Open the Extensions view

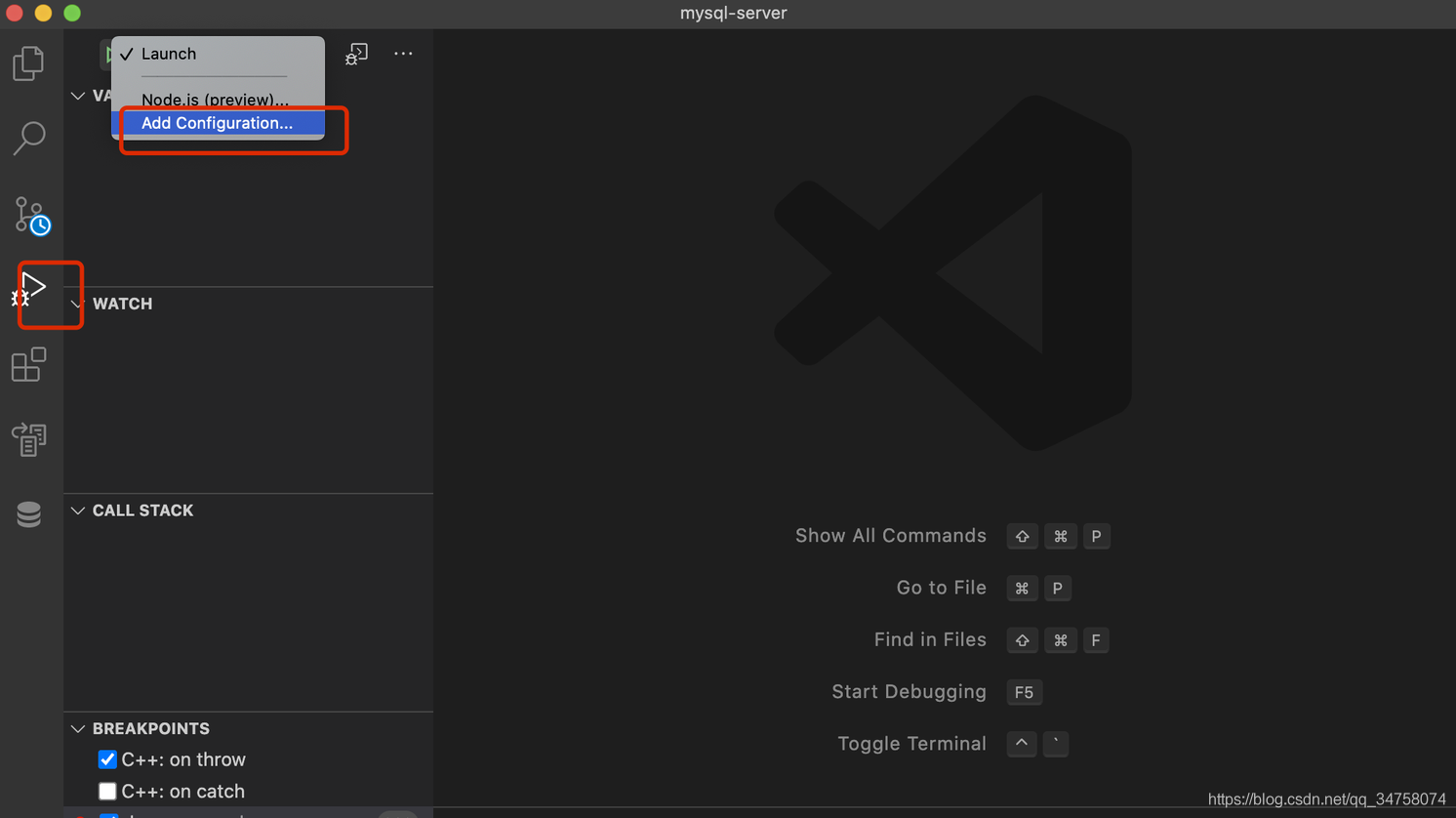click(28, 365)
